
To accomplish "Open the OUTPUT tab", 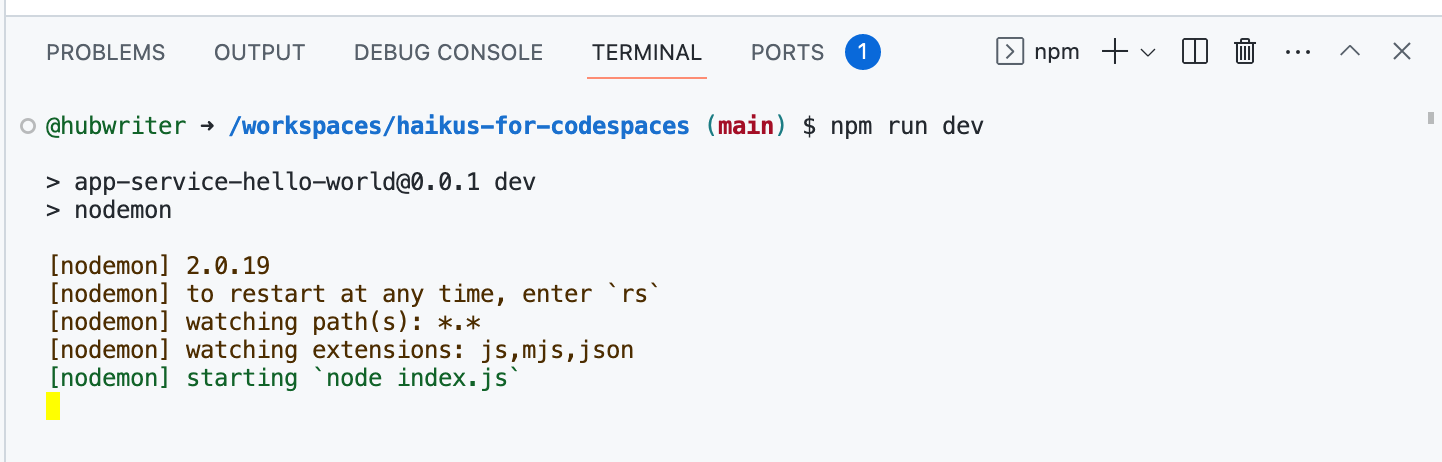I will 260,52.
